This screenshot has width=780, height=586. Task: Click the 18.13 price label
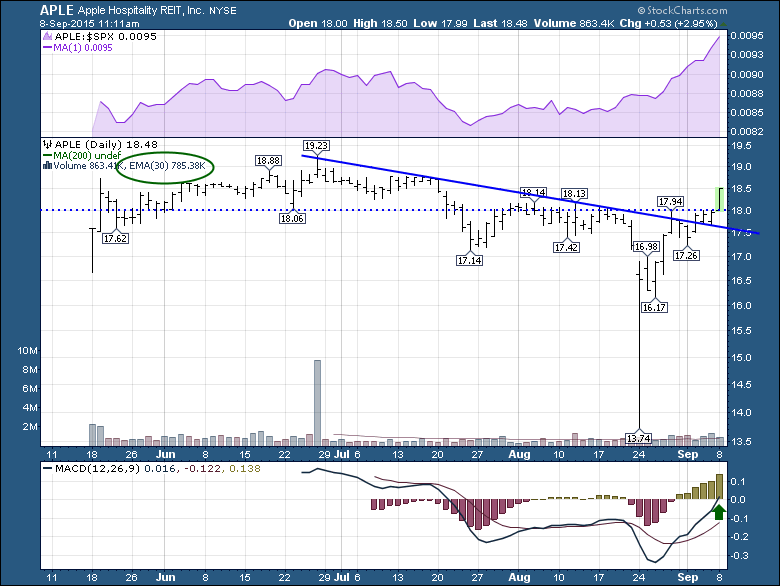tap(574, 194)
